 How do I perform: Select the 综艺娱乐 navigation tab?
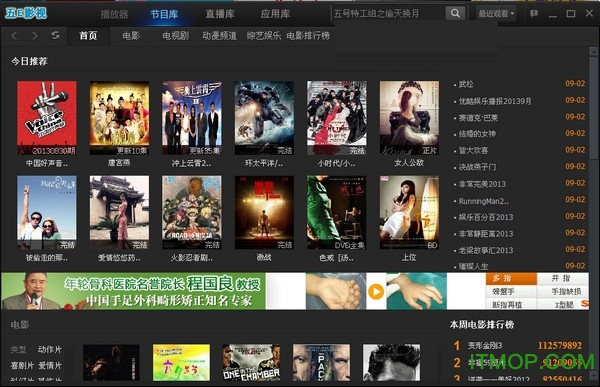pyautogui.click(x=264, y=36)
